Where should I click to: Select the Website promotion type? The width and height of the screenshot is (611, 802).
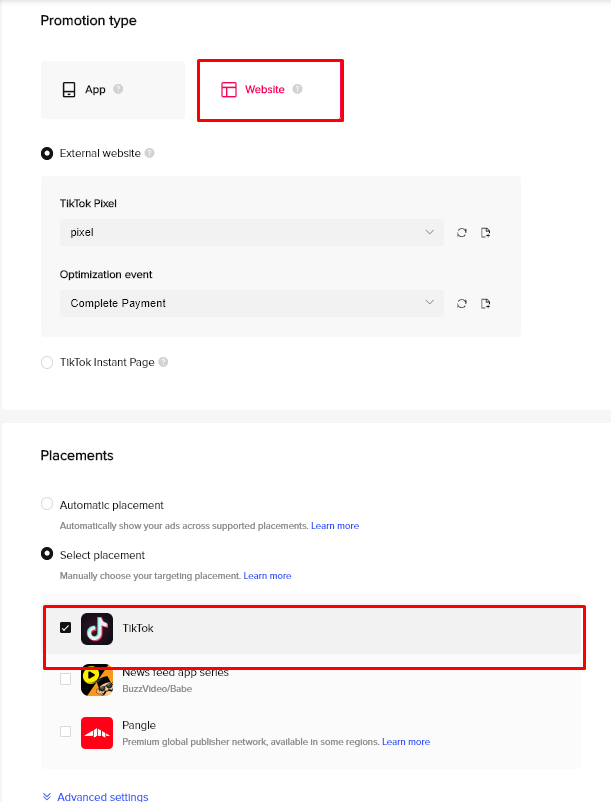pyautogui.click(x=270, y=90)
